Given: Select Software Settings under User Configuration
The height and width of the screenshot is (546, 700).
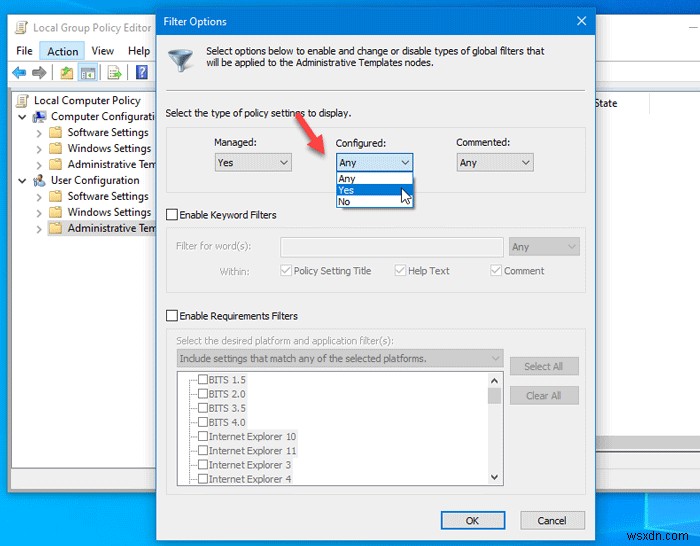Looking at the screenshot, I should point(108,196).
